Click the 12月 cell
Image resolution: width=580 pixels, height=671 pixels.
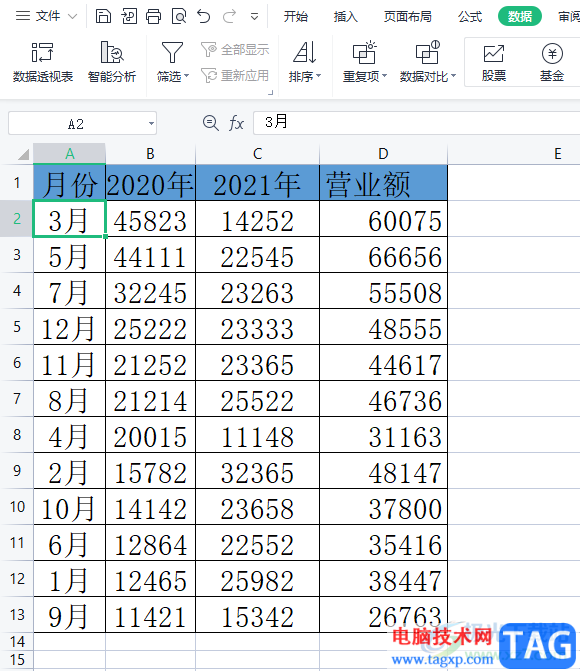point(69,327)
